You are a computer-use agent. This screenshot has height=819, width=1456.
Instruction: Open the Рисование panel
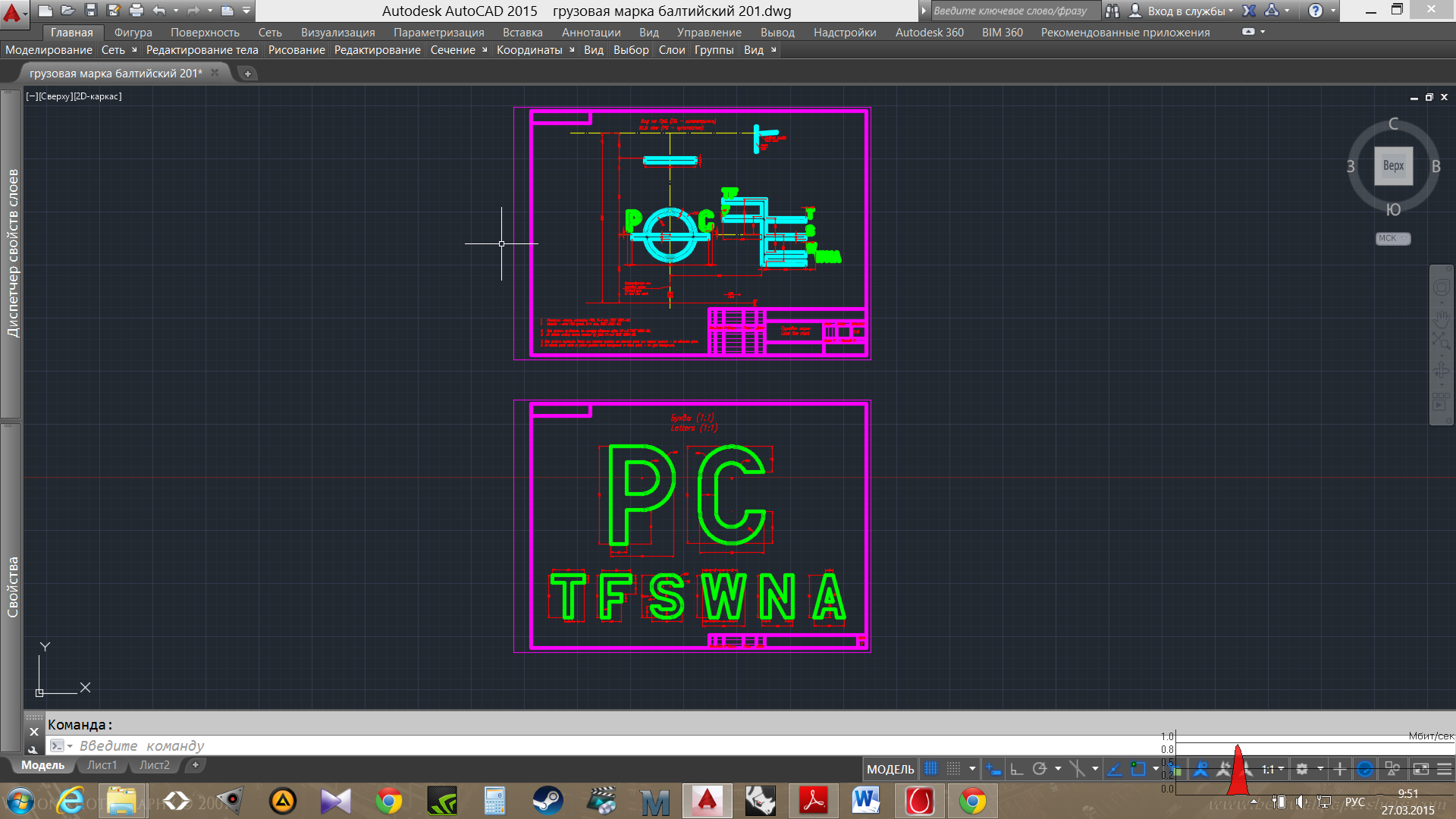point(297,49)
